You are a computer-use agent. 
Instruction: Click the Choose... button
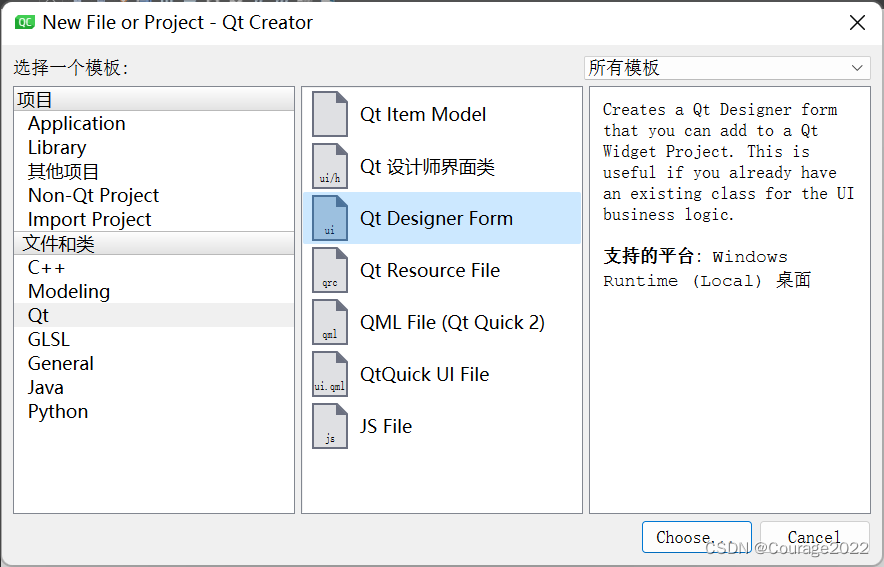pyautogui.click(x=697, y=537)
